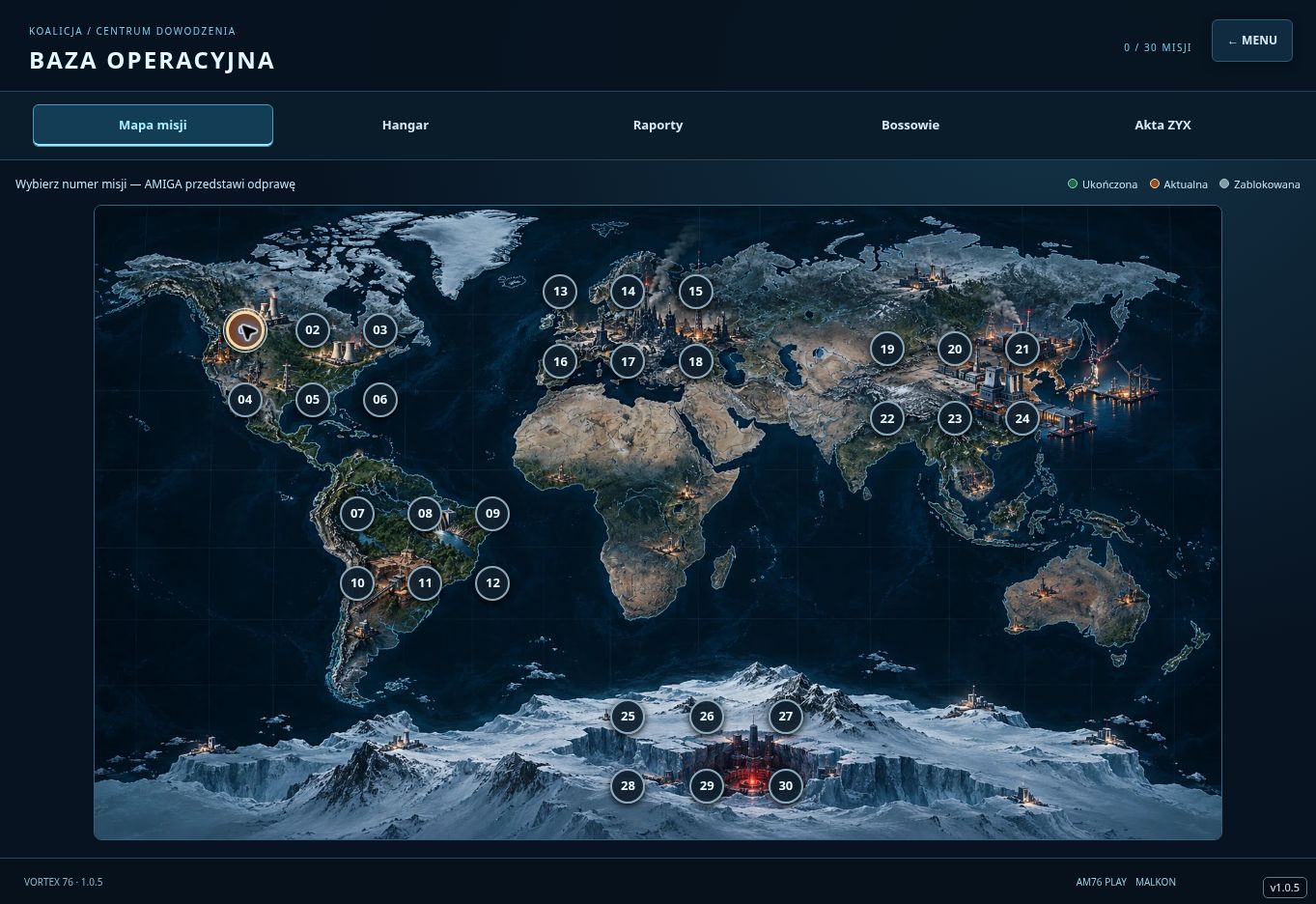Click mission node 24

click(x=1022, y=419)
